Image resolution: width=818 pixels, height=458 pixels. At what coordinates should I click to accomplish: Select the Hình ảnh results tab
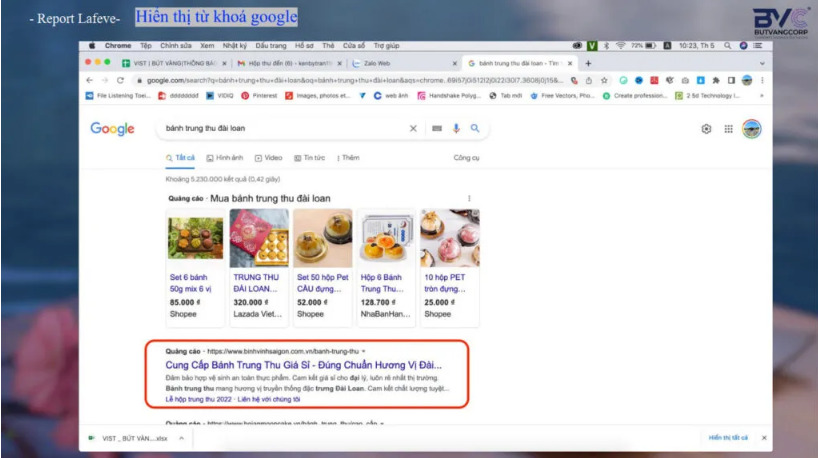tap(225, 158)
